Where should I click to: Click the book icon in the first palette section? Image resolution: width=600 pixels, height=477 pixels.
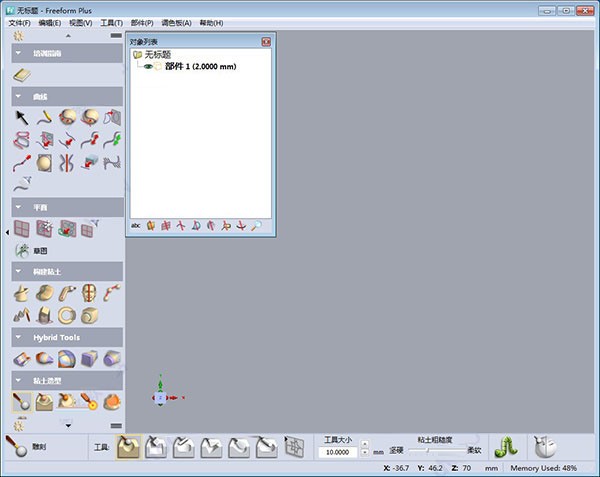[x=22, y=75]
